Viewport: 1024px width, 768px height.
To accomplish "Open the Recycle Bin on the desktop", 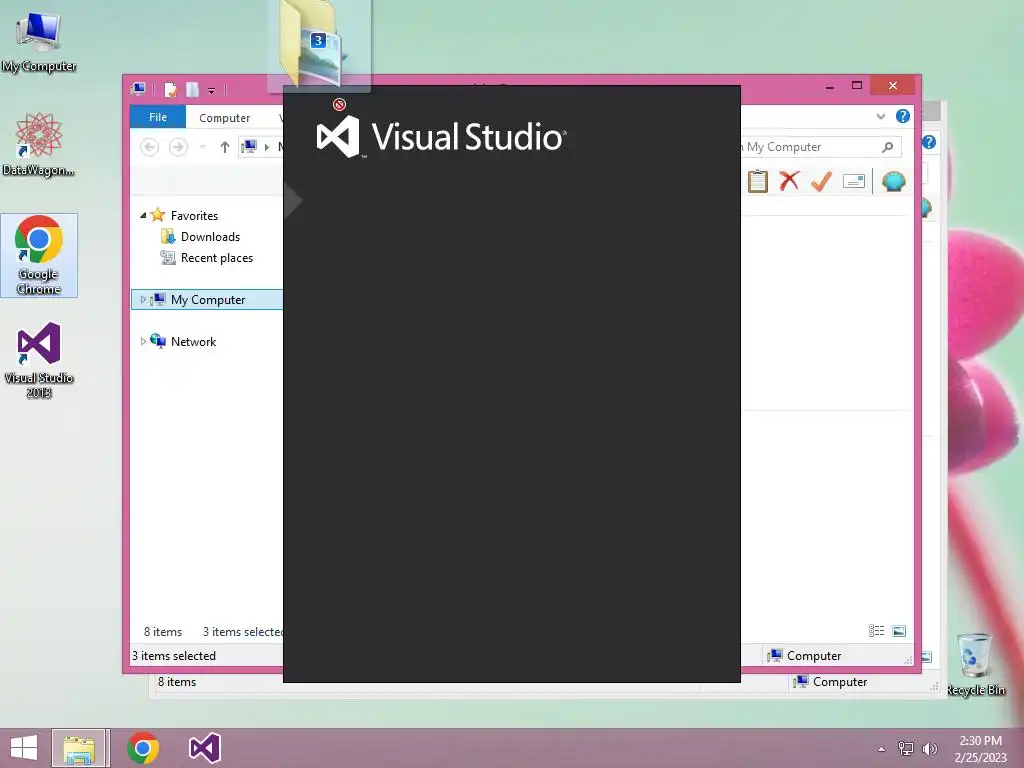I will [975, 664].
